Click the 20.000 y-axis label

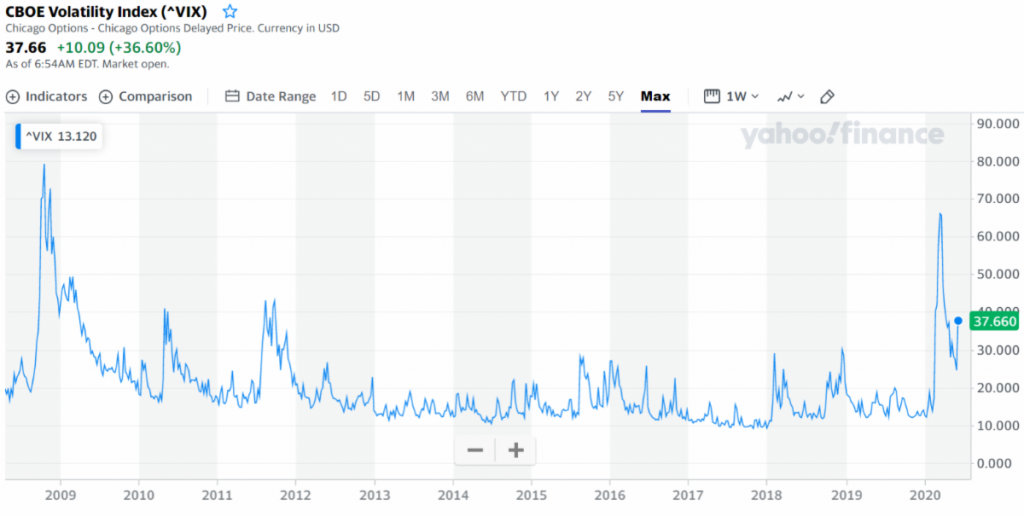coord(998,388)
